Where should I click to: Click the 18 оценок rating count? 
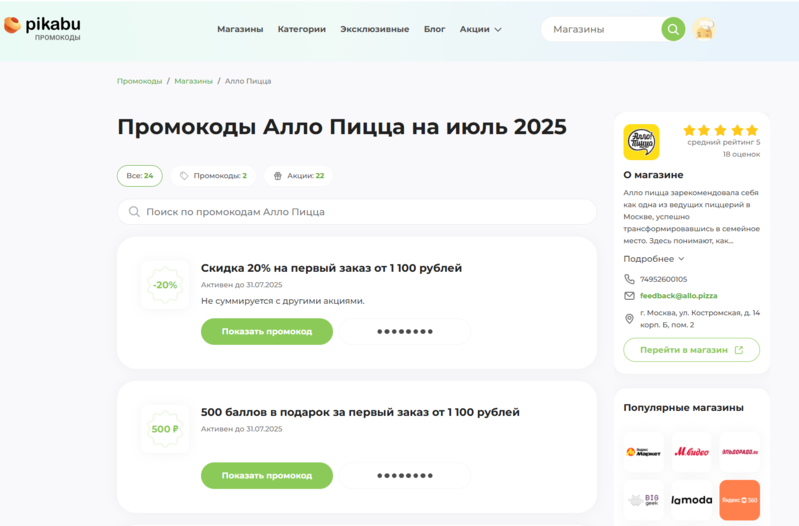pyautogui.click(x=741, y=154)
